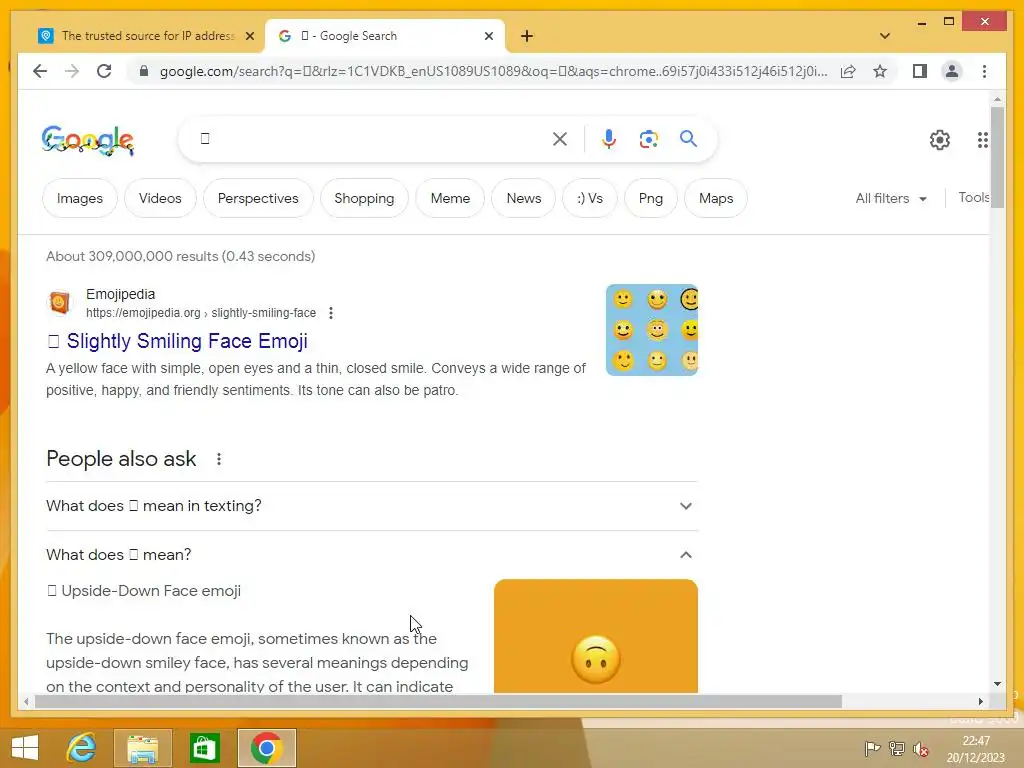The image size is (1024, 768).
Task: Click the forward navigation arrow
Action: 72,71
